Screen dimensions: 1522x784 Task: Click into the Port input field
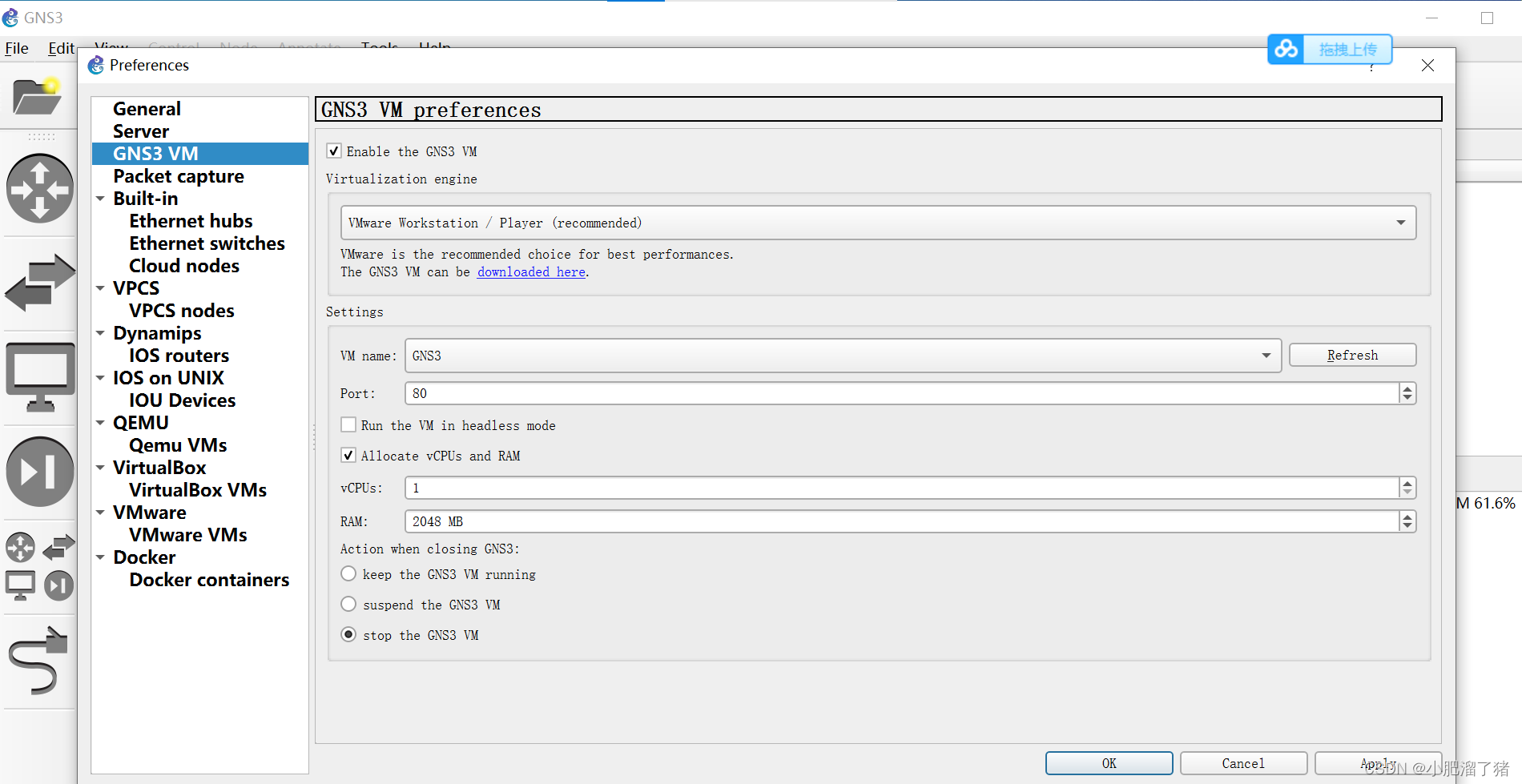click(x=902, y=393)
